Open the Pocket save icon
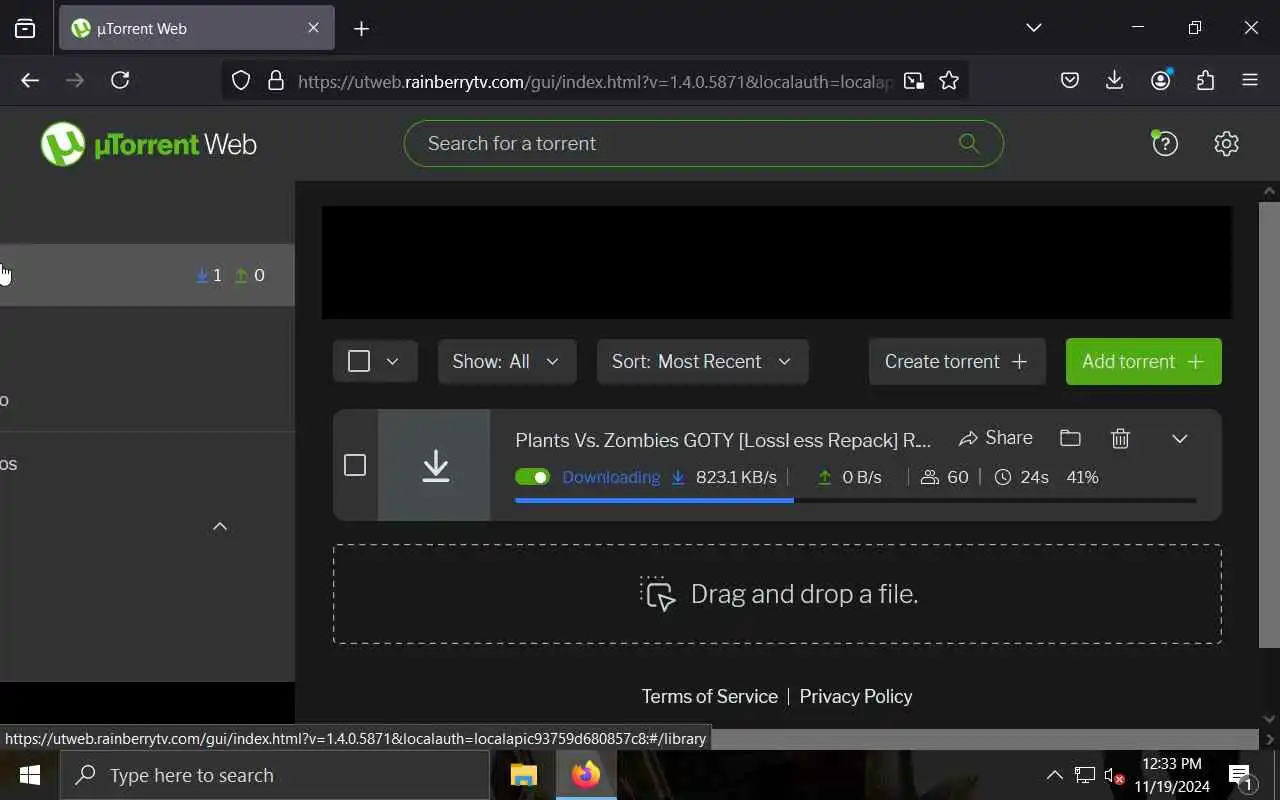1280x800 pixels. [x=1070, y=81]
